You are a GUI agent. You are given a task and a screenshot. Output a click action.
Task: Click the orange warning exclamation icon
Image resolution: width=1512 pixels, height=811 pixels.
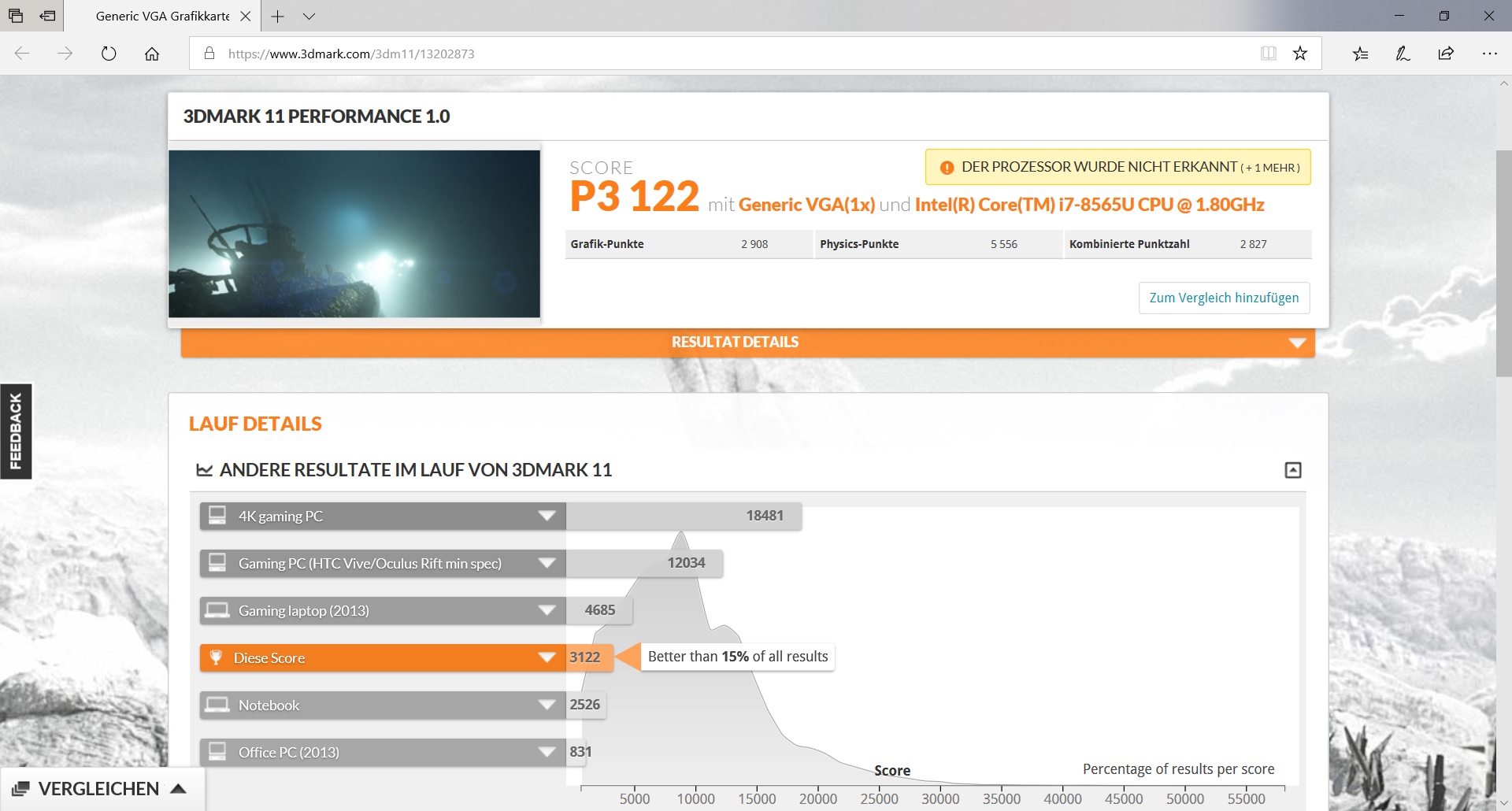(x=947, y=167)
